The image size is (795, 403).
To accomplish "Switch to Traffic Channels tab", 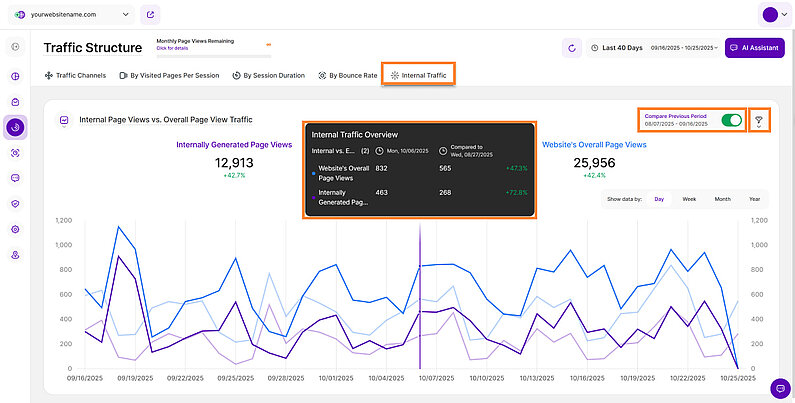I will 77,75.
